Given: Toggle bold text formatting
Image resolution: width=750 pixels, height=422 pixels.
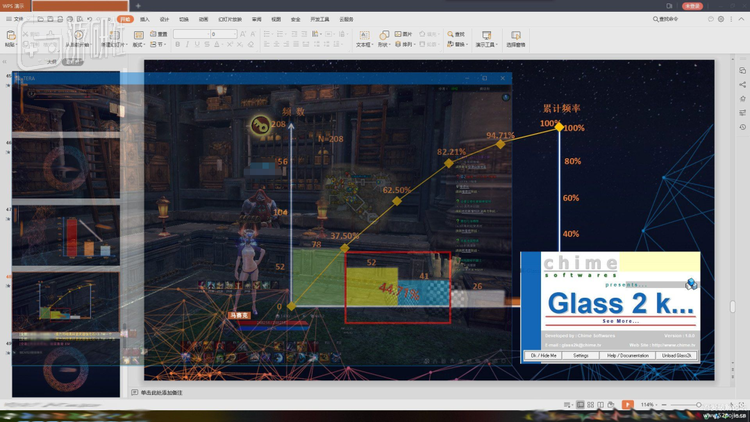Looking at the screenshot, I should tap(177, 45).
